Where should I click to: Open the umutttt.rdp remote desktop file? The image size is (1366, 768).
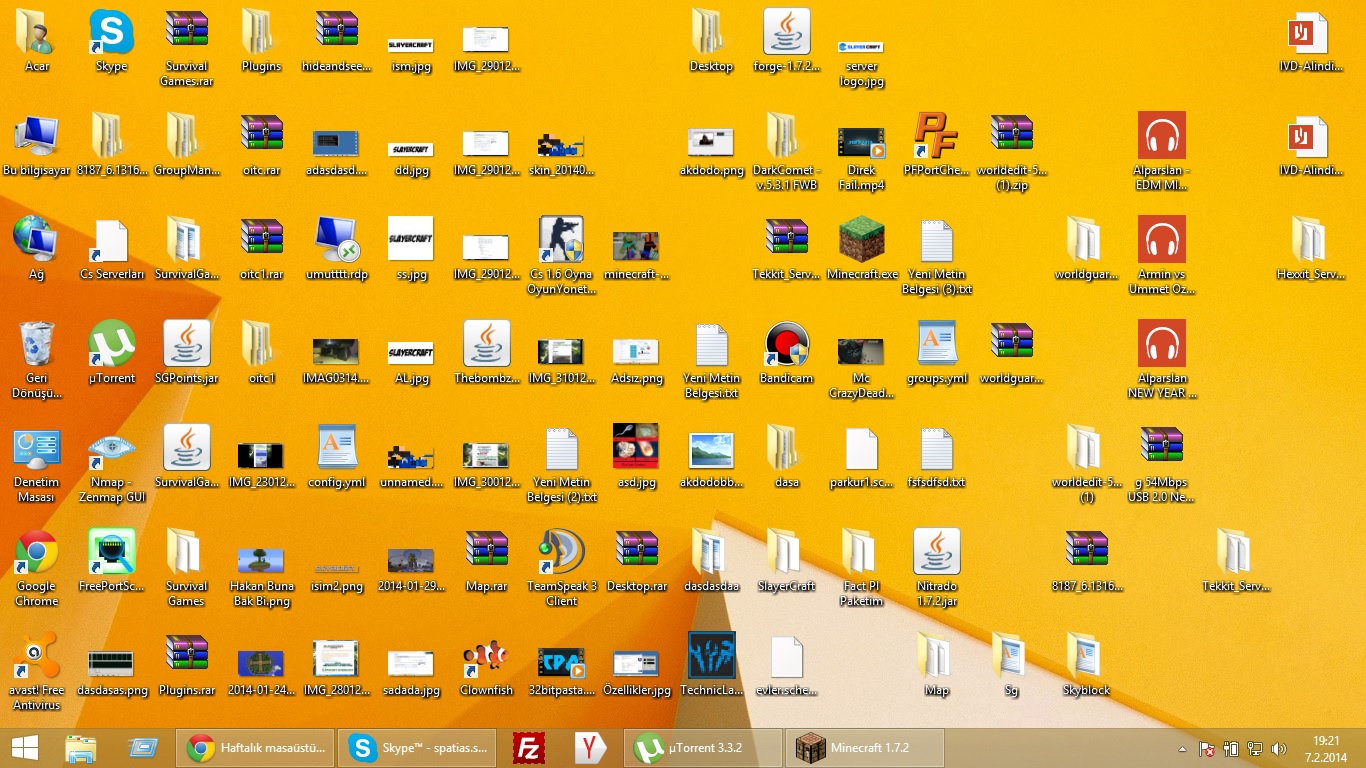coord(336,250)
